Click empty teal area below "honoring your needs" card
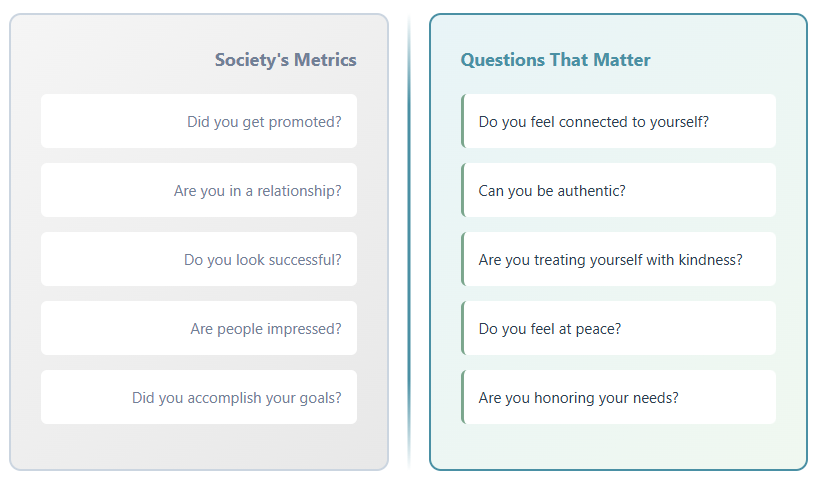The height and width of the screenshot is (481, 820). coord(619,446)
